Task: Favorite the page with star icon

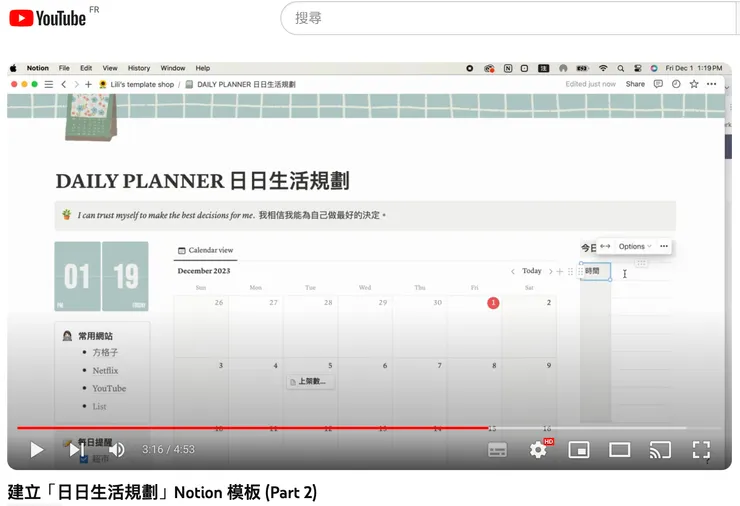Action: pyautogui.click(x=694, y=84)
